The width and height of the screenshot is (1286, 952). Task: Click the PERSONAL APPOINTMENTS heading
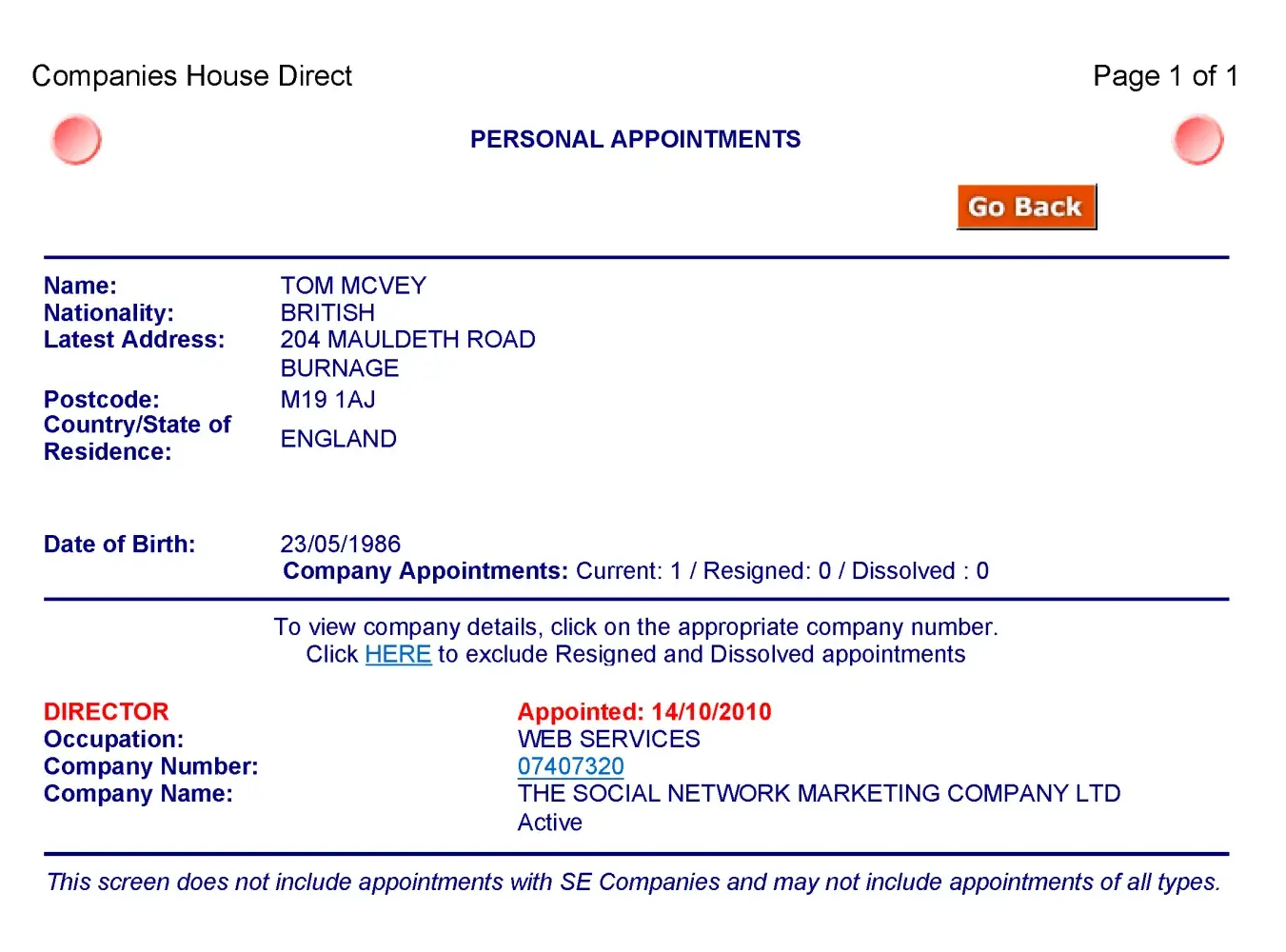click(635, 140)
